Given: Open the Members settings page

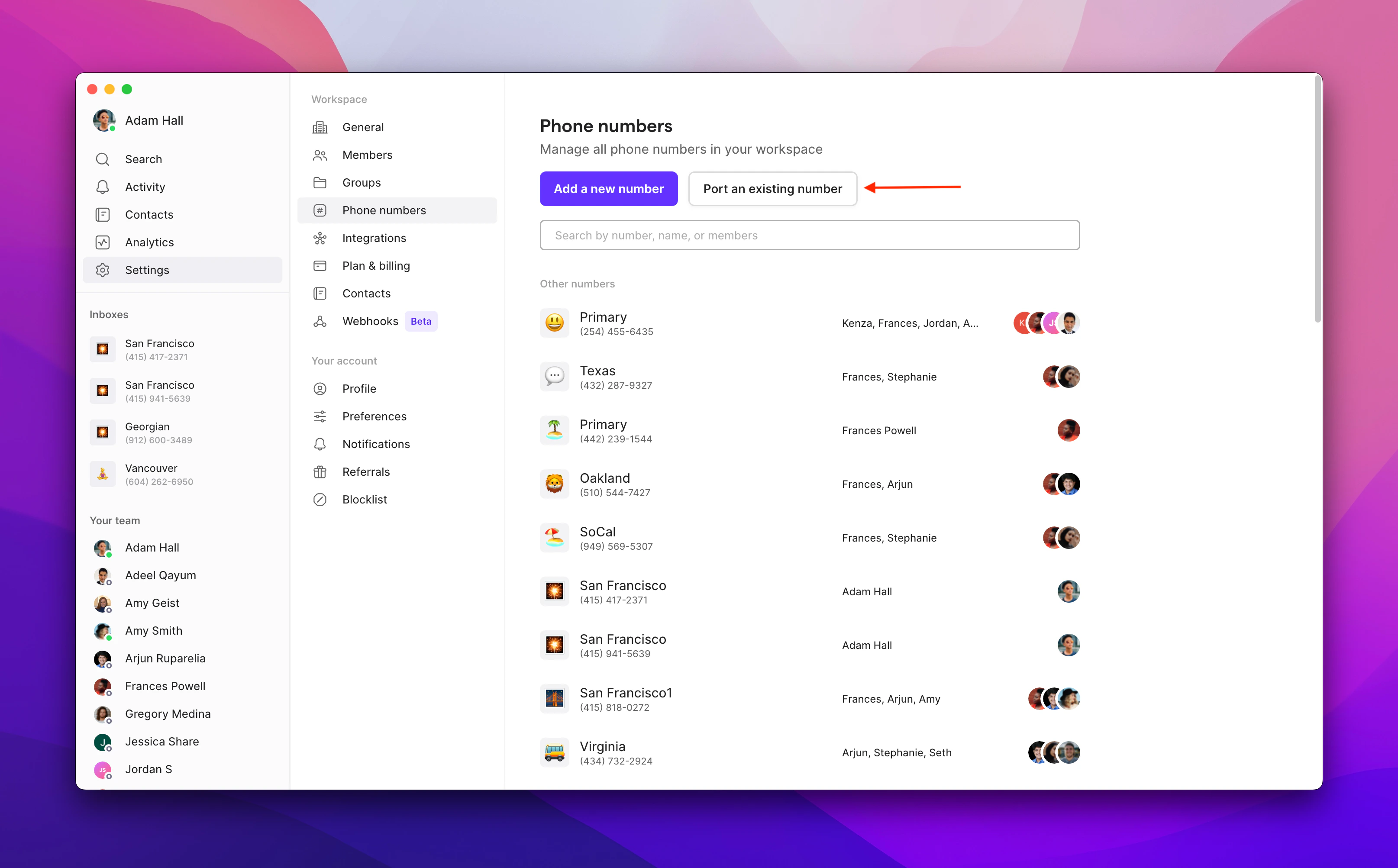Looking at the screenshot, I should [x=367, y=155].
